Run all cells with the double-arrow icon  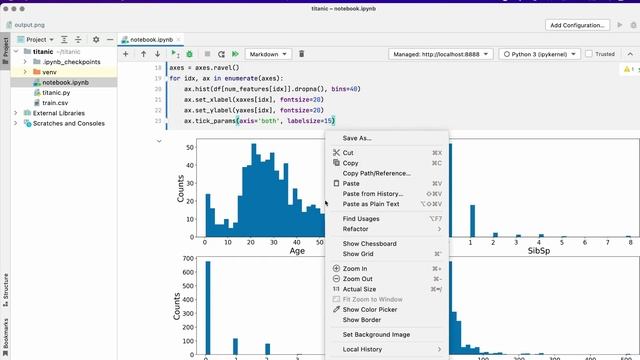pos(235,54)
